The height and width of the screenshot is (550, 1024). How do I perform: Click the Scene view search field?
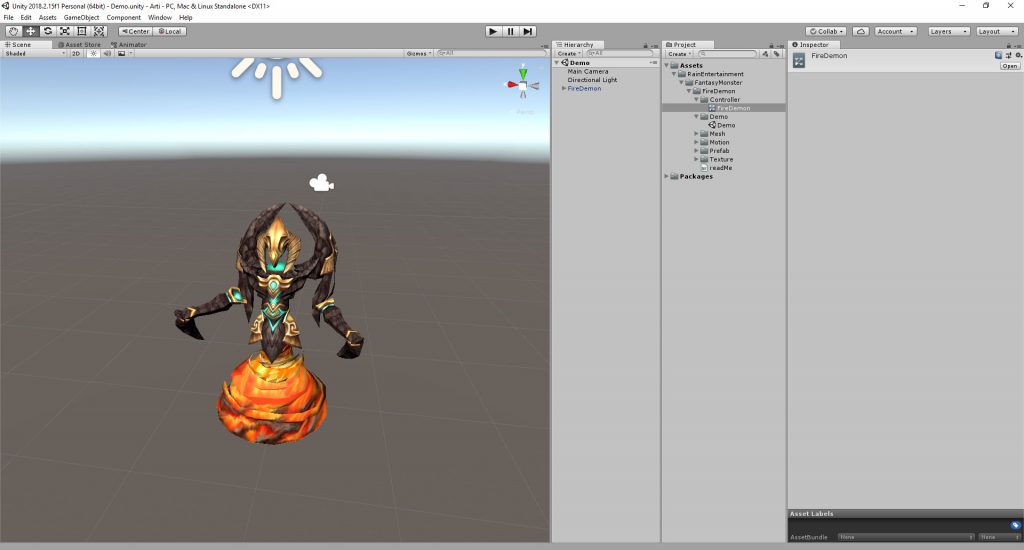pos(491,54)
